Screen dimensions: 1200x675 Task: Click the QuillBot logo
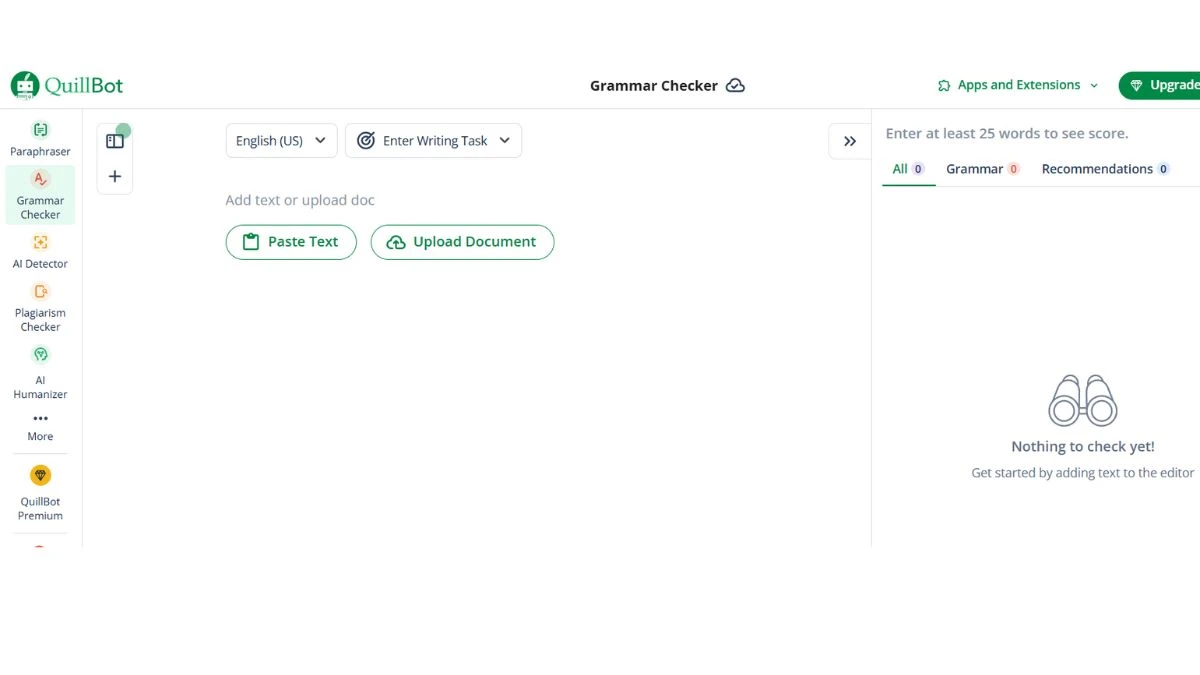[67, 86]
